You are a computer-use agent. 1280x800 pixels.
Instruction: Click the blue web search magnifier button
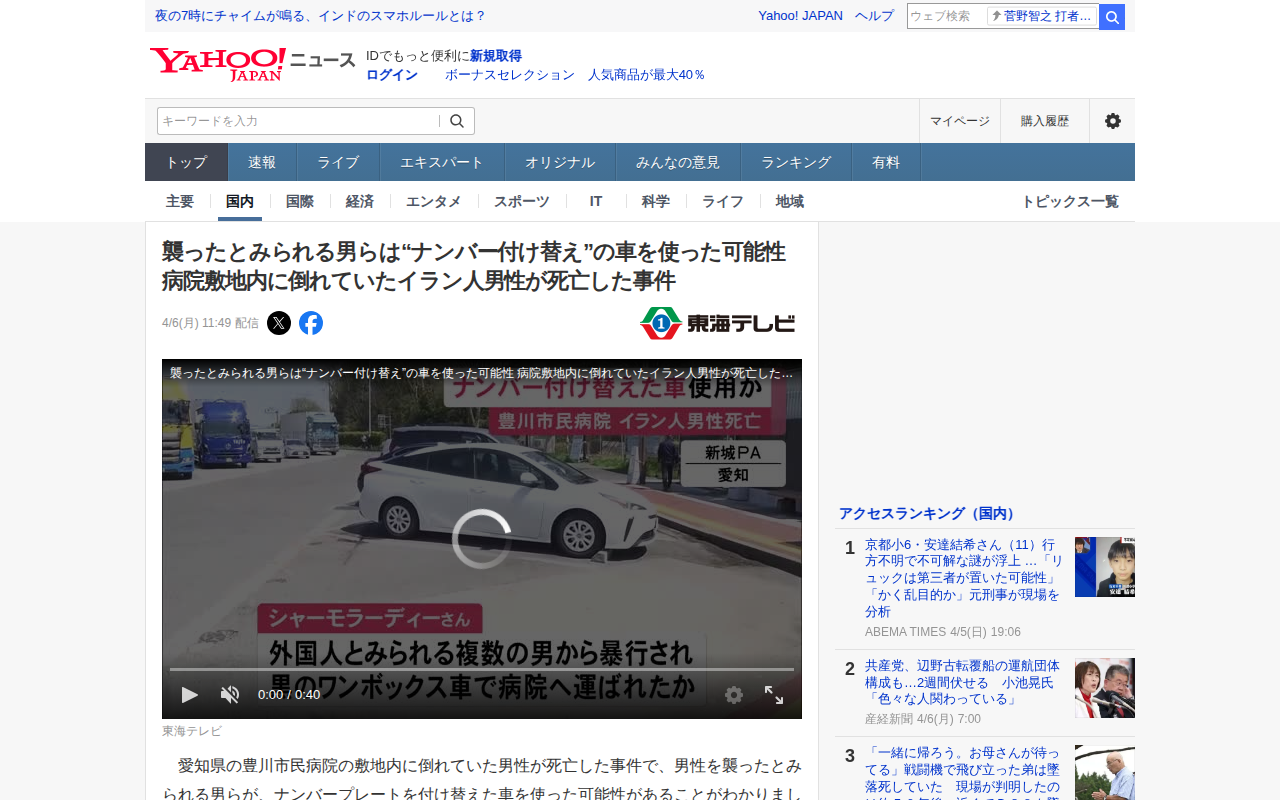[1112, 17]
